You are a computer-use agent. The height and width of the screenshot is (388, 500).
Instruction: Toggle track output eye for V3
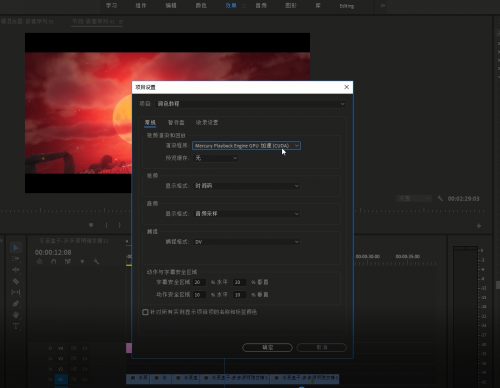tap(85, 359)
